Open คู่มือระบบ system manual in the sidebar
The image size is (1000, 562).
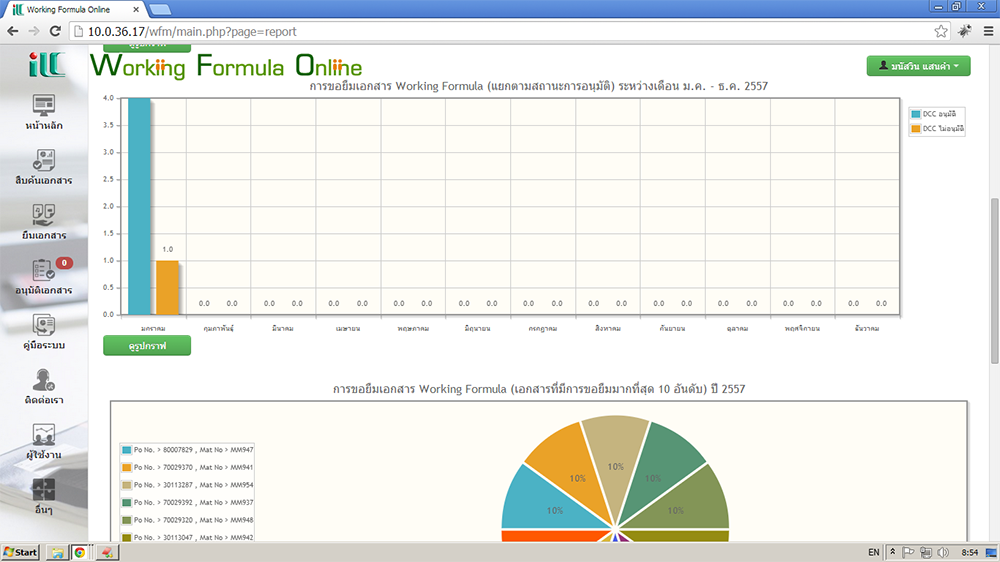(43, 332)
